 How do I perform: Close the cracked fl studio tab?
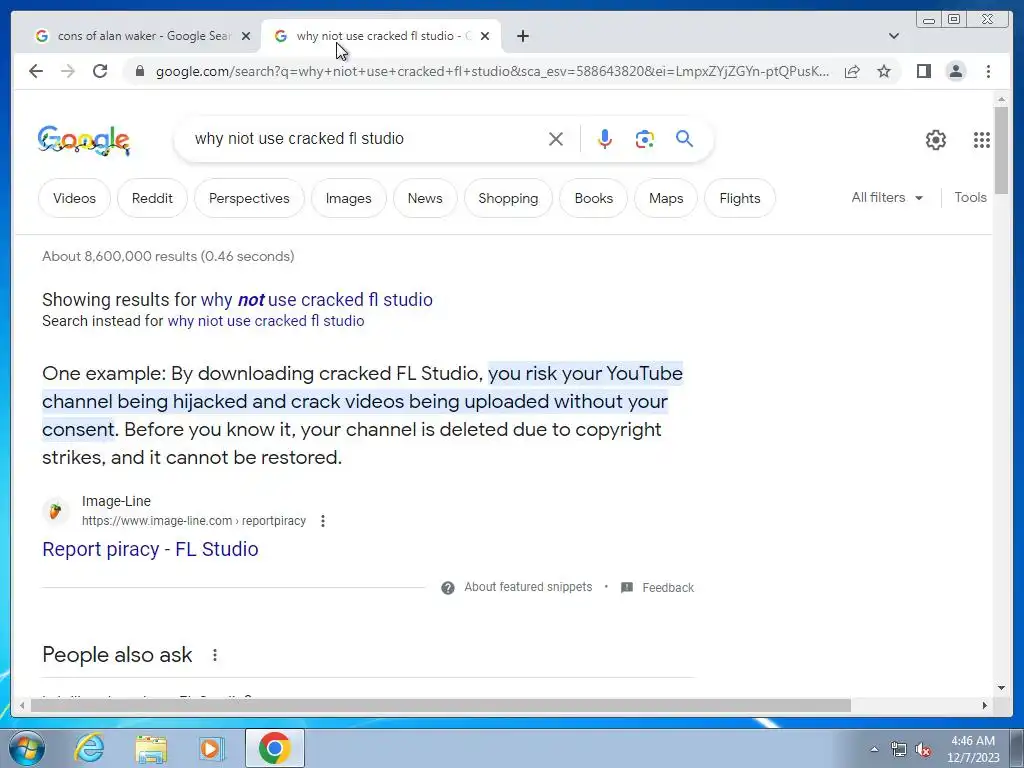(485, 36)
